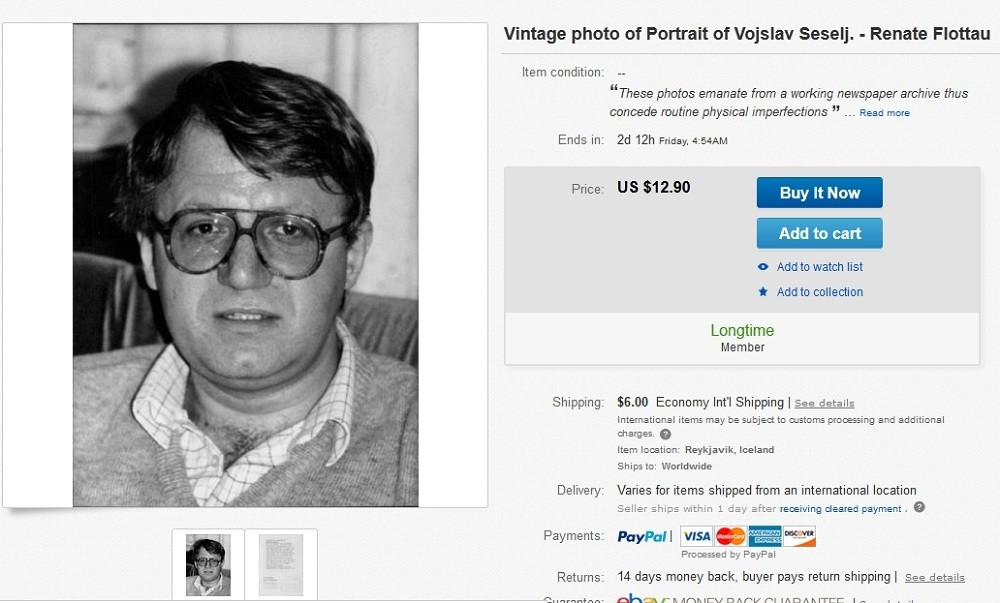Open See details for shipping
Screen dimensions: 1000x603
[824, 403]
